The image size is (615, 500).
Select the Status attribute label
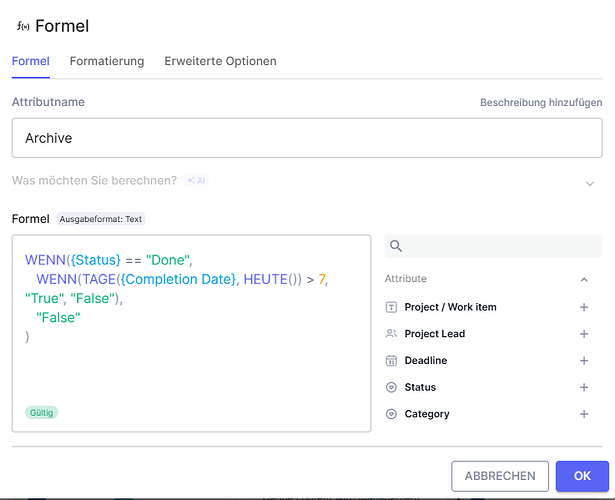420,387
